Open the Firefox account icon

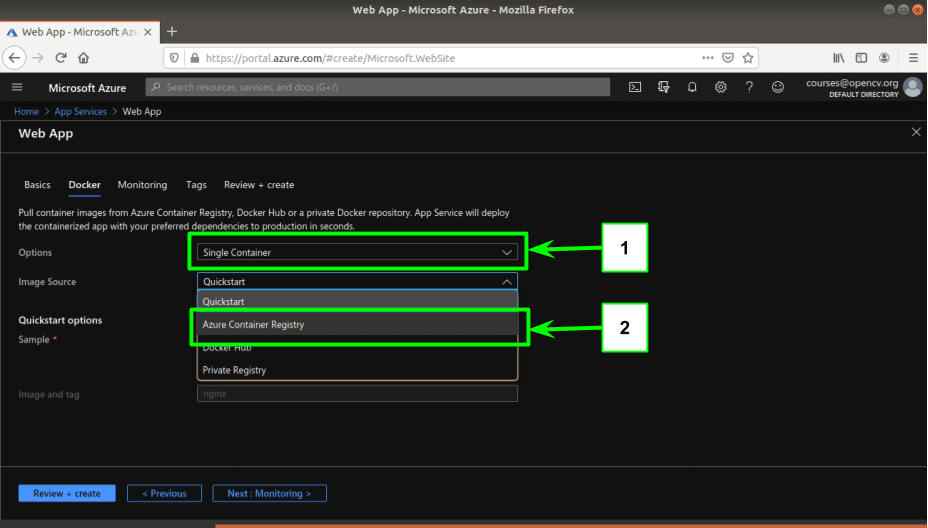tap(884, 58)
